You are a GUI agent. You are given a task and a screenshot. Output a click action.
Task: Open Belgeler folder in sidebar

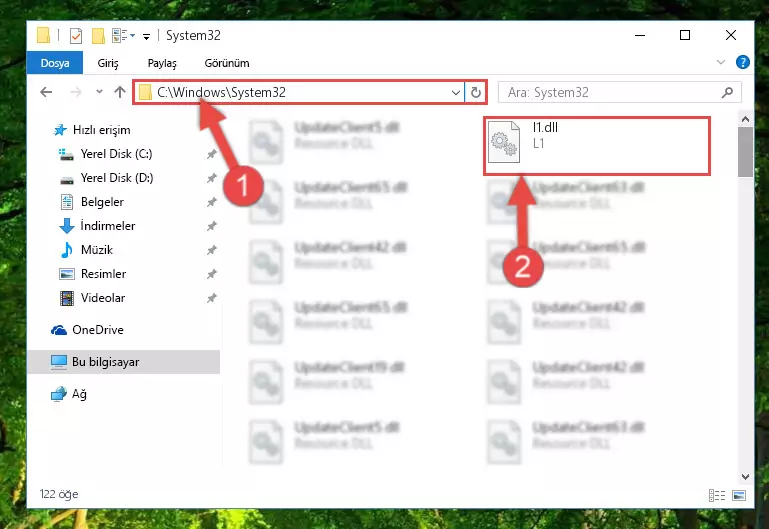102,202
